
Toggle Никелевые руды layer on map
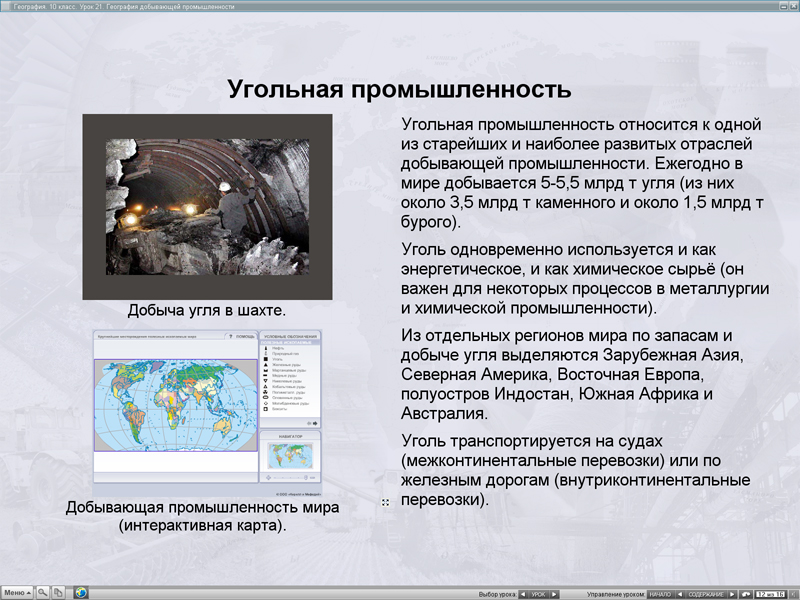pyautogui.click(x=265, y=381)
